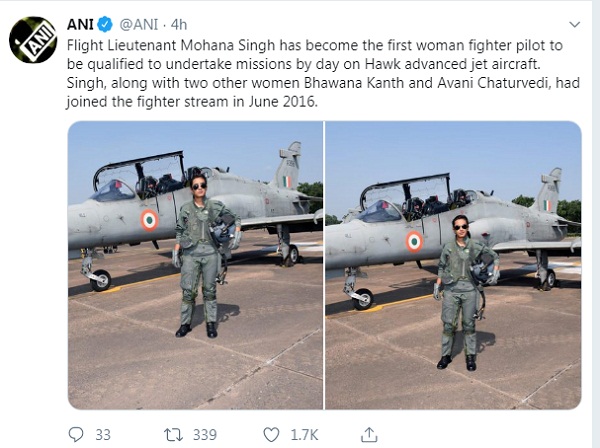Open the left photo of the pilot
This screenshot has width=600, height=448.
tap(195, 265)
